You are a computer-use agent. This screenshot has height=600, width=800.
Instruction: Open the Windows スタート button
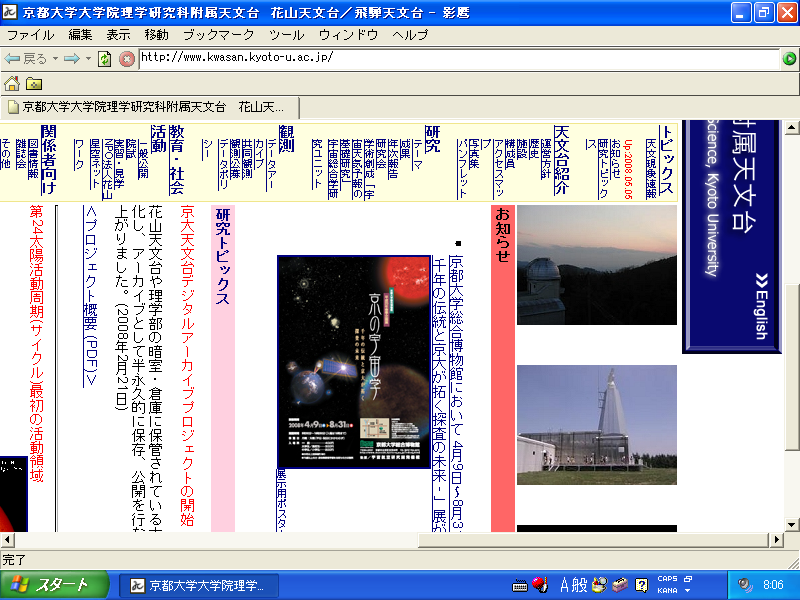(53, 585)
